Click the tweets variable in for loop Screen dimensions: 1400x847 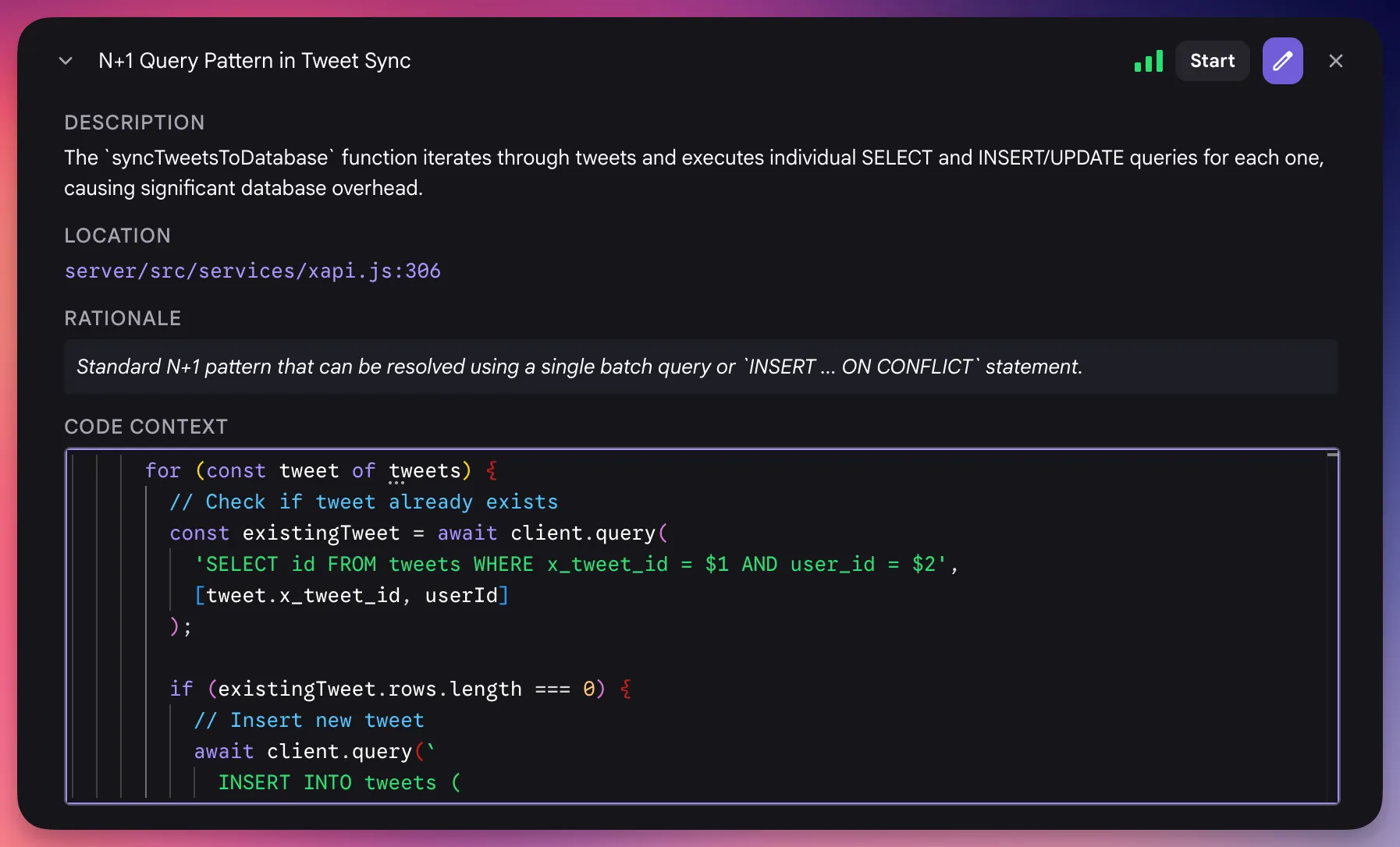pos(425,470)
